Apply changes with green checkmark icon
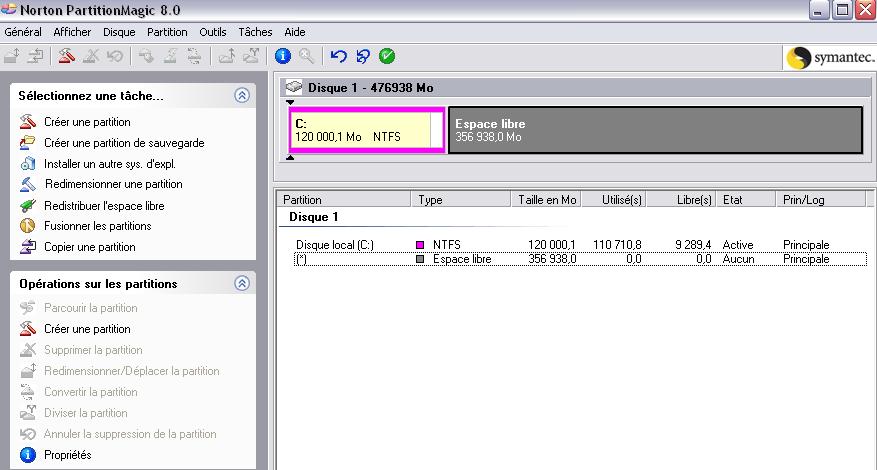 point(387,56)
